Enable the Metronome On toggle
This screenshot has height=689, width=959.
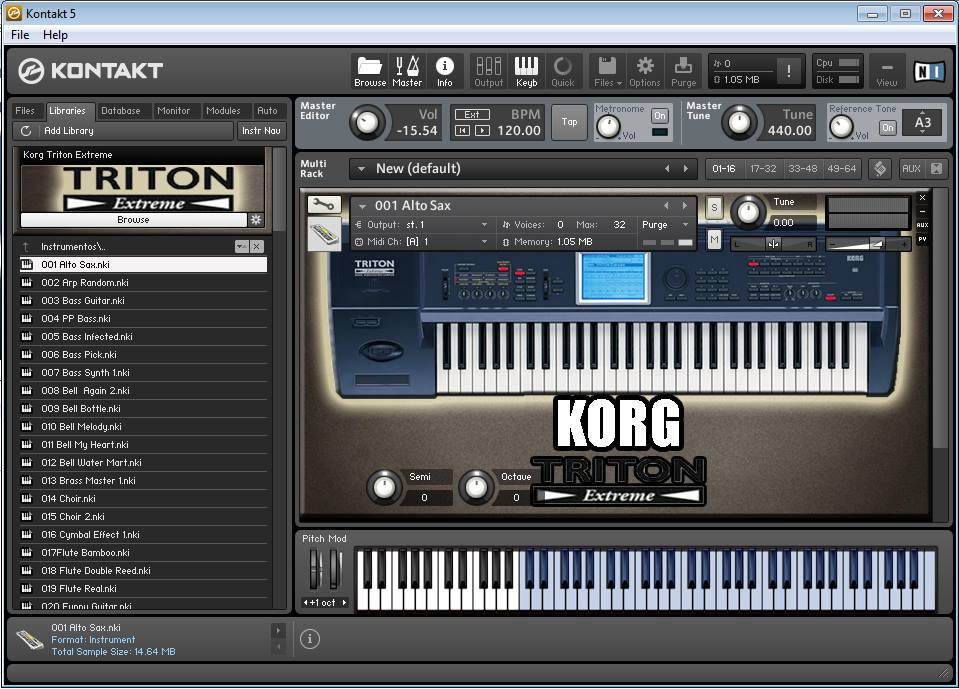(659, 114)
